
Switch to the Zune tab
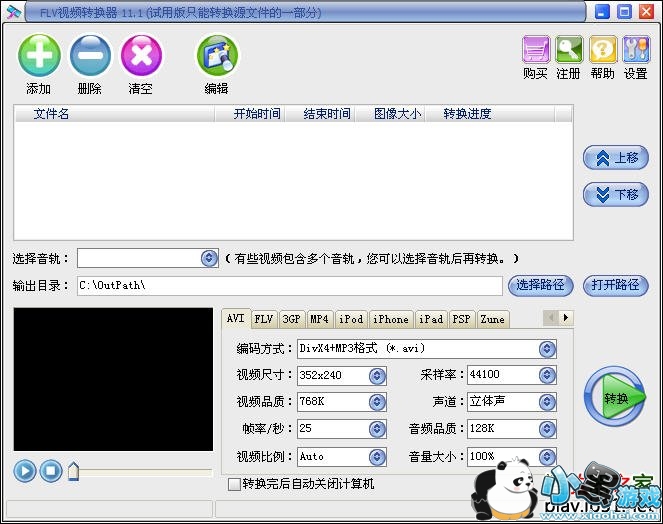click(493, 319)
